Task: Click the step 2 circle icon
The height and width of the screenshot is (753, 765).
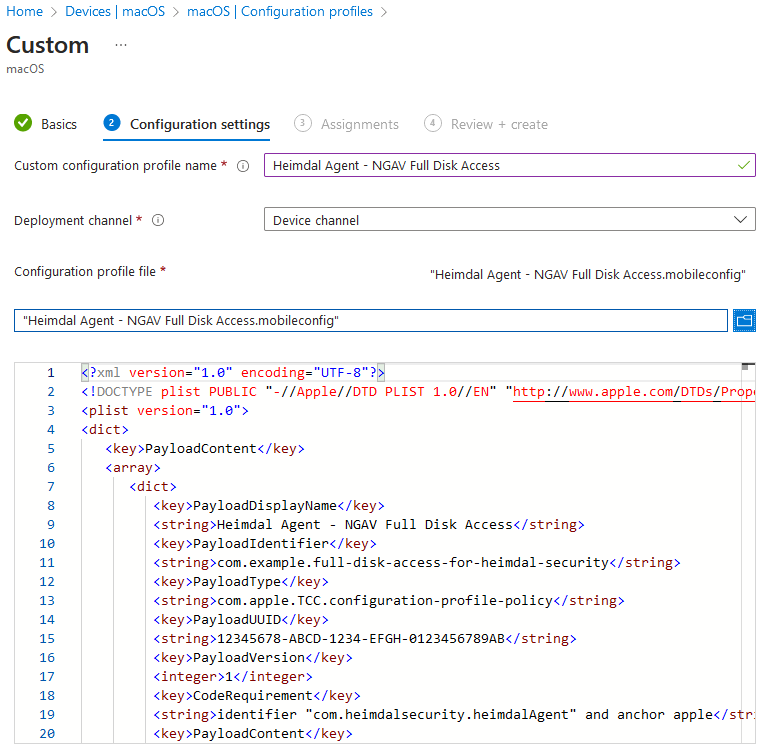Action: point(112,123)
